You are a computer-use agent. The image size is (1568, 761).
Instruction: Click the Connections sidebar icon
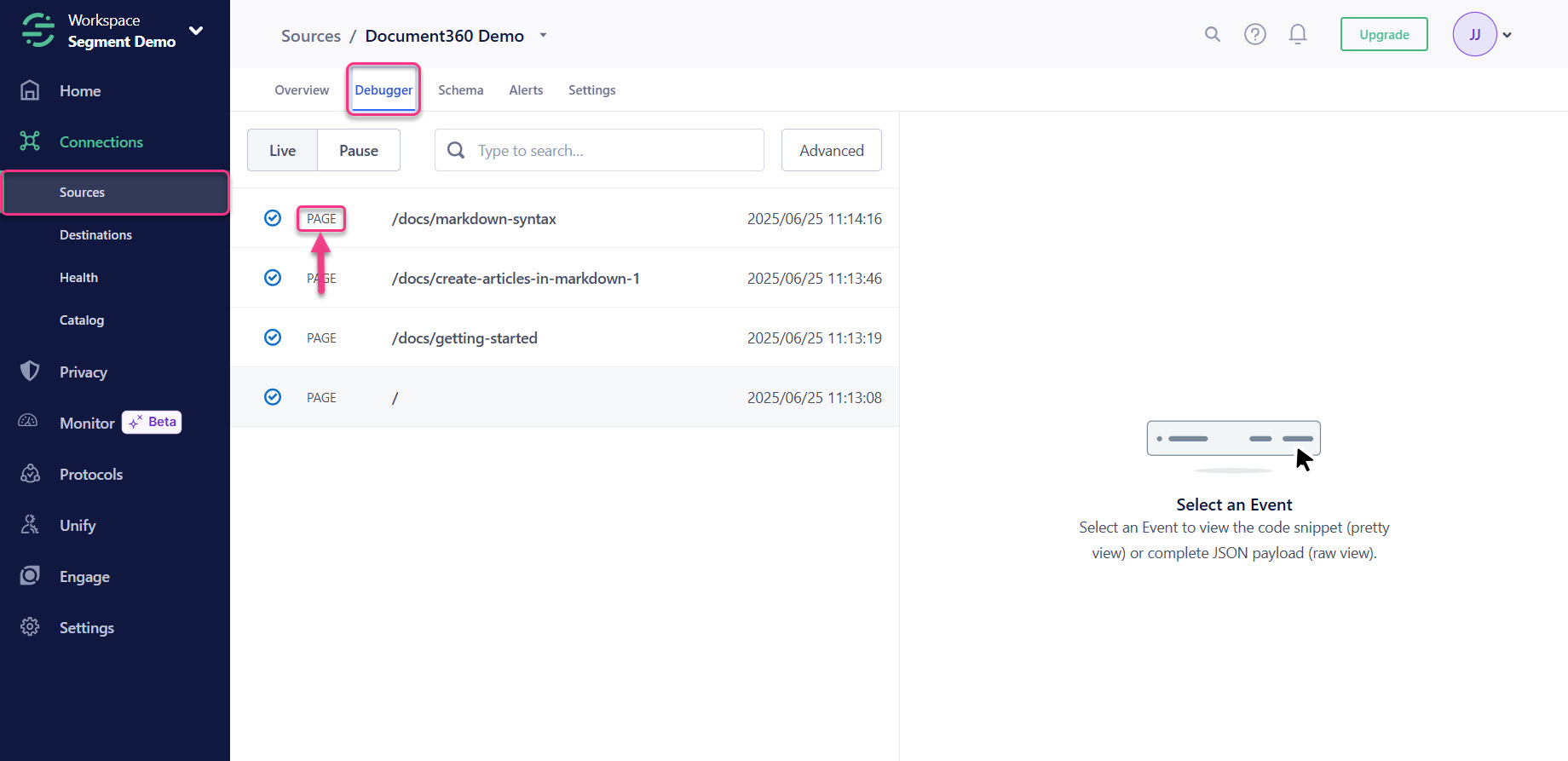[x=30, y=141]
